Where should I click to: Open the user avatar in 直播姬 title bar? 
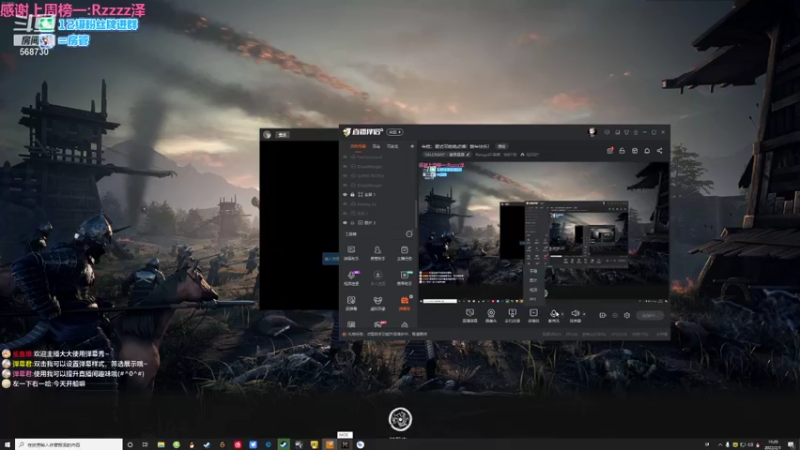coord(592,132)
